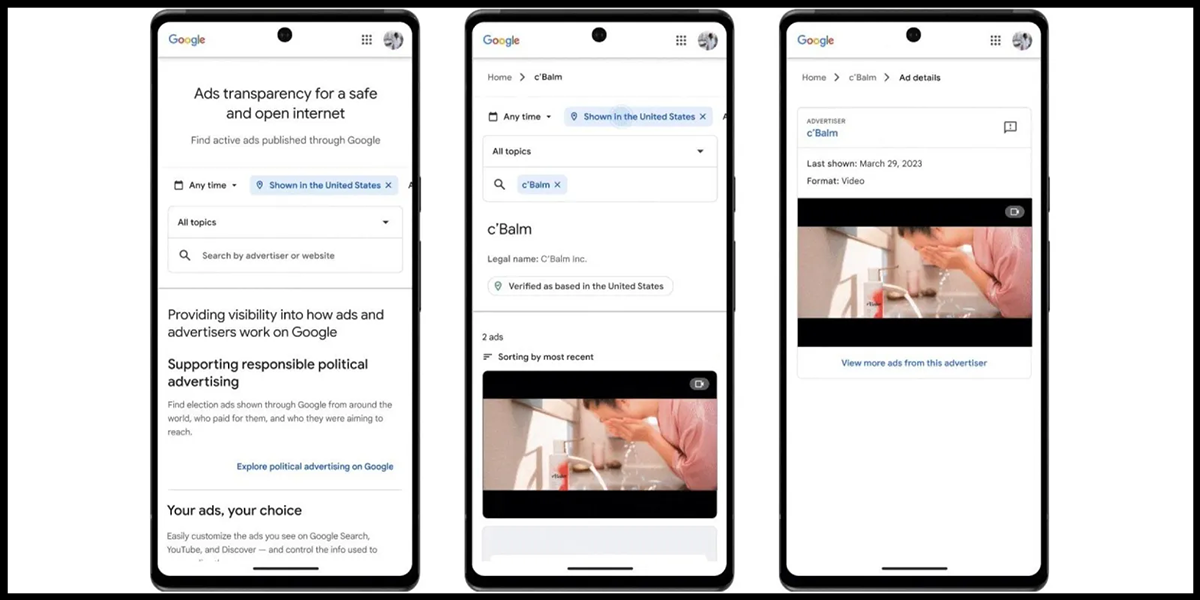1200x600 pixels.
Task: Click 'View more ads from this advertiser'
Action: click(x=914, y=363)
